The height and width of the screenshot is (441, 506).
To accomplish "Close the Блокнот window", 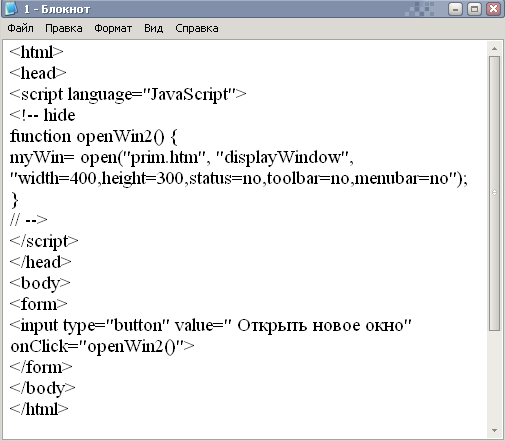I will click(493, 9).
